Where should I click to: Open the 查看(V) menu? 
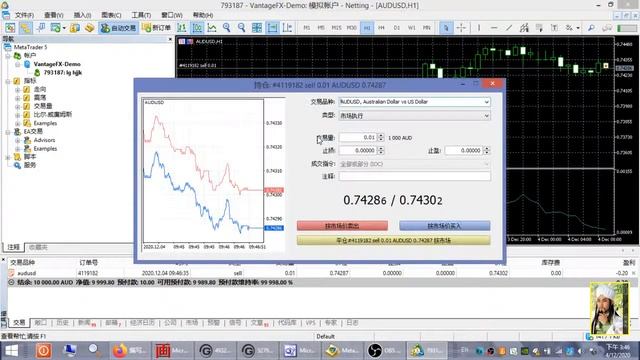(53, 15)
